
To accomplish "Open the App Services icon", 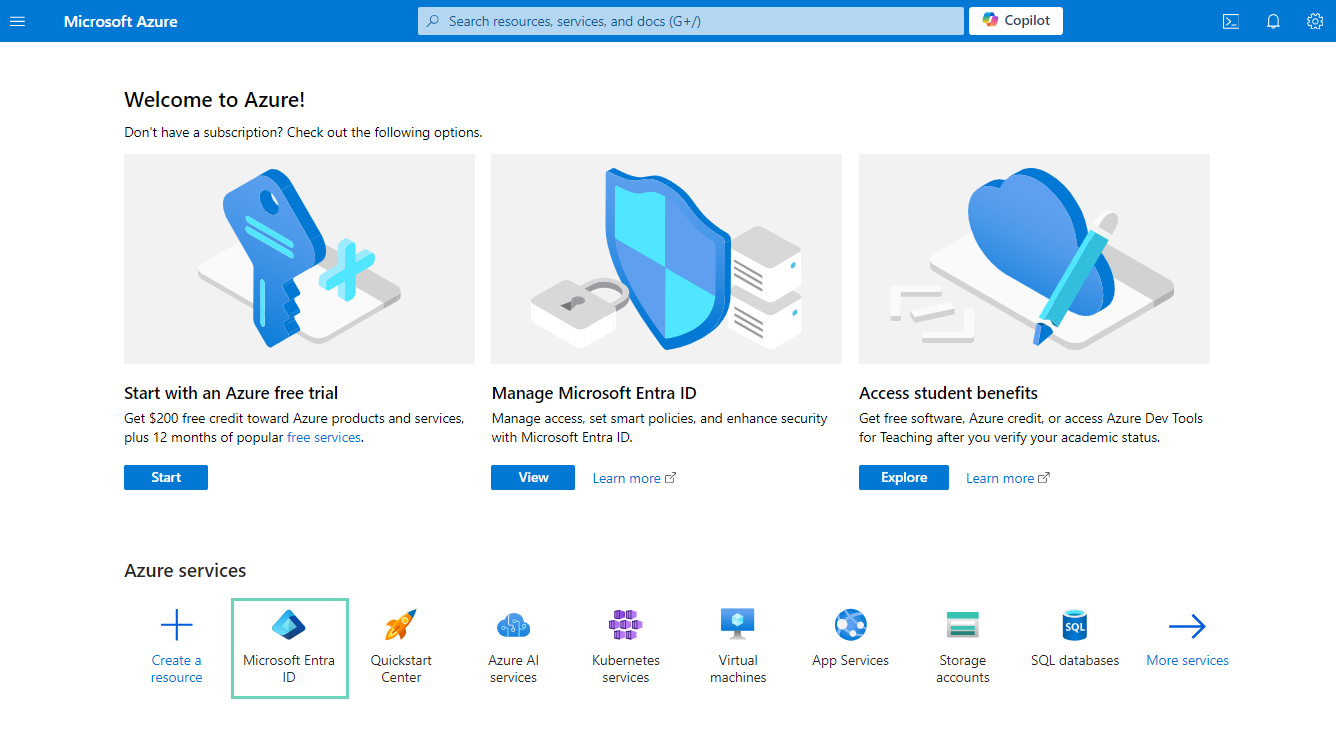I will pos(851,625).
